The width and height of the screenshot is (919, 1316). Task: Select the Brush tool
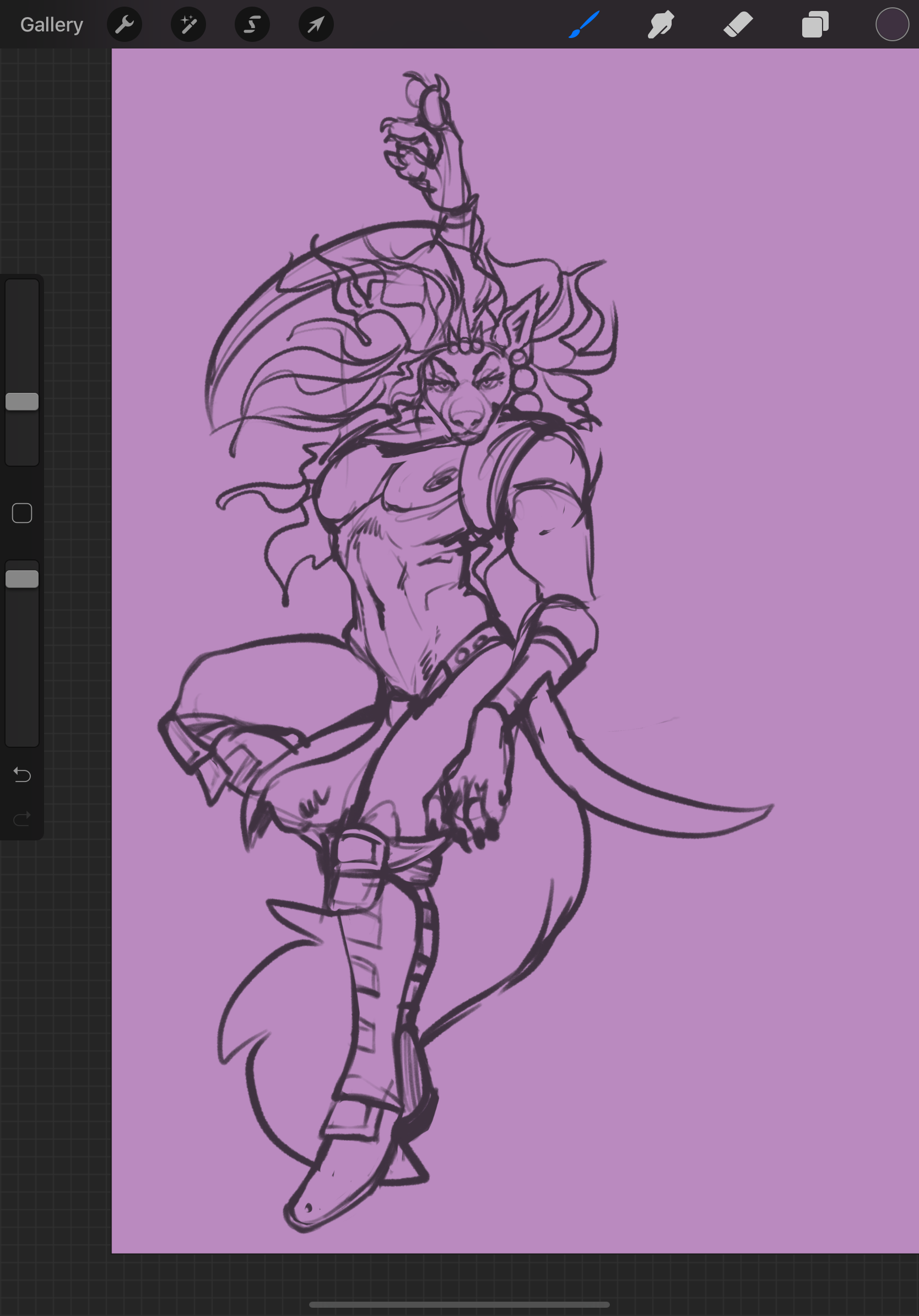pyautogui.click(x=585, y=25)
